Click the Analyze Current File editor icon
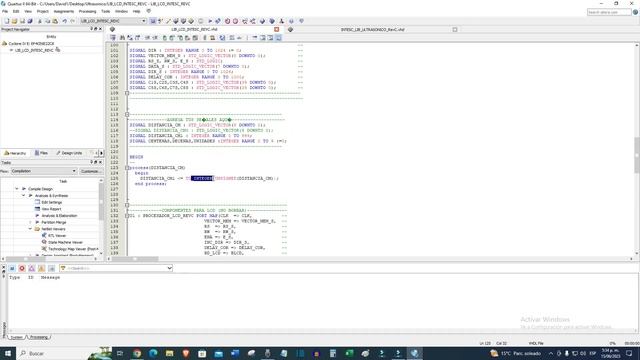640x360 pixels. click(222, 38)
